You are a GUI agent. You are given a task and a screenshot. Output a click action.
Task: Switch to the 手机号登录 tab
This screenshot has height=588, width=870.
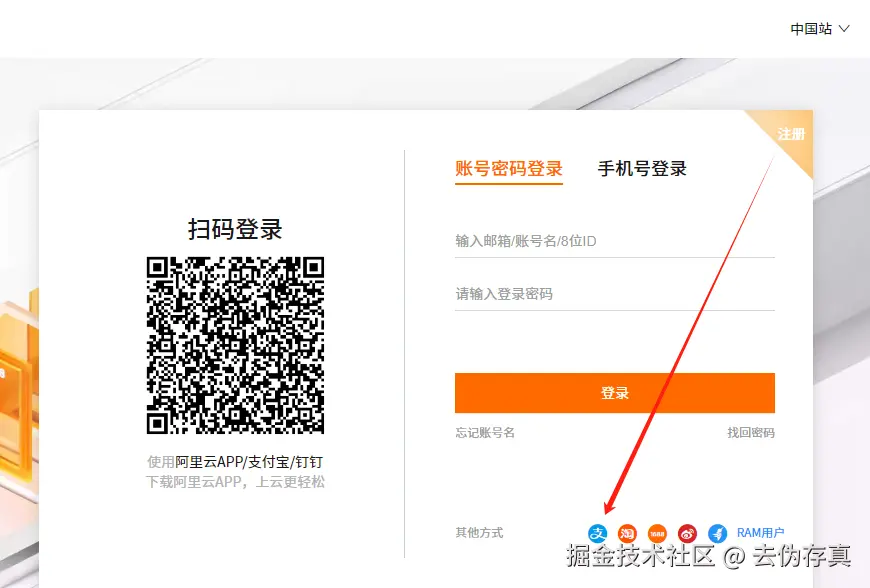(x=642, y=169)
